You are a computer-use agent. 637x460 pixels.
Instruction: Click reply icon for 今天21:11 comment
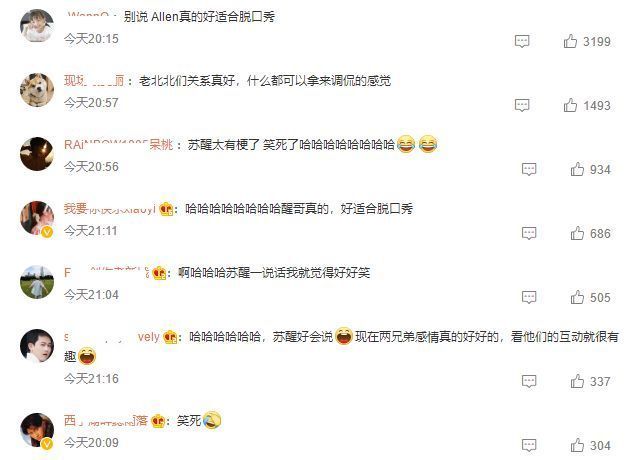pyautogui.click(x=529, y=233)
